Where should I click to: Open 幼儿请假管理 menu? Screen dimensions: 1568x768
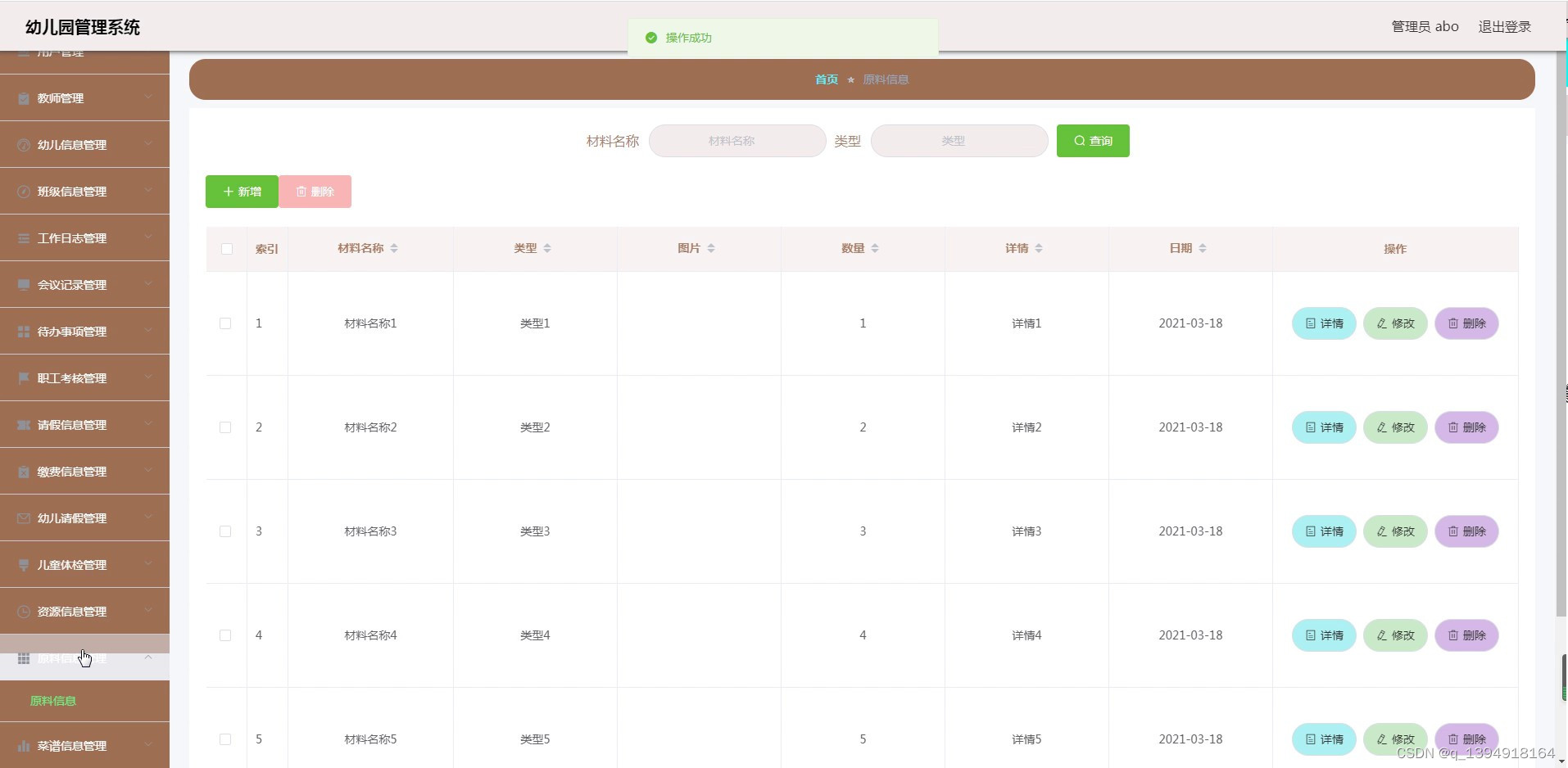[x=84, y=518]
